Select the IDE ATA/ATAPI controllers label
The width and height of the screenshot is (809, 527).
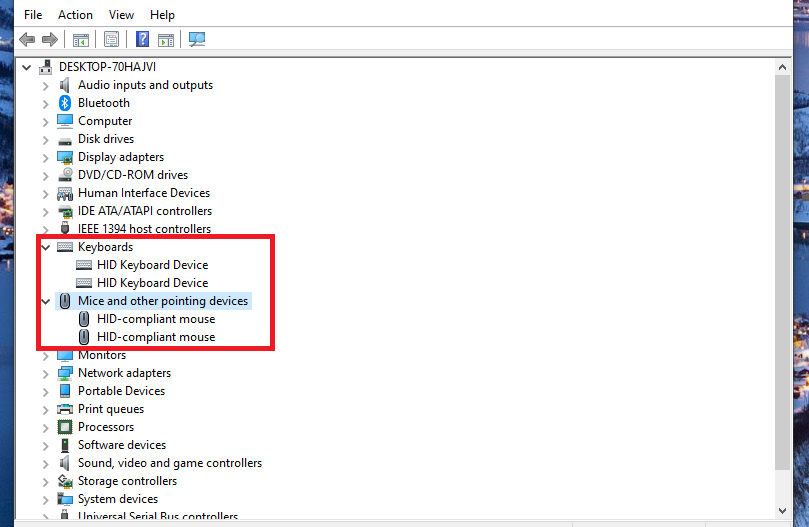click(144, 211)
